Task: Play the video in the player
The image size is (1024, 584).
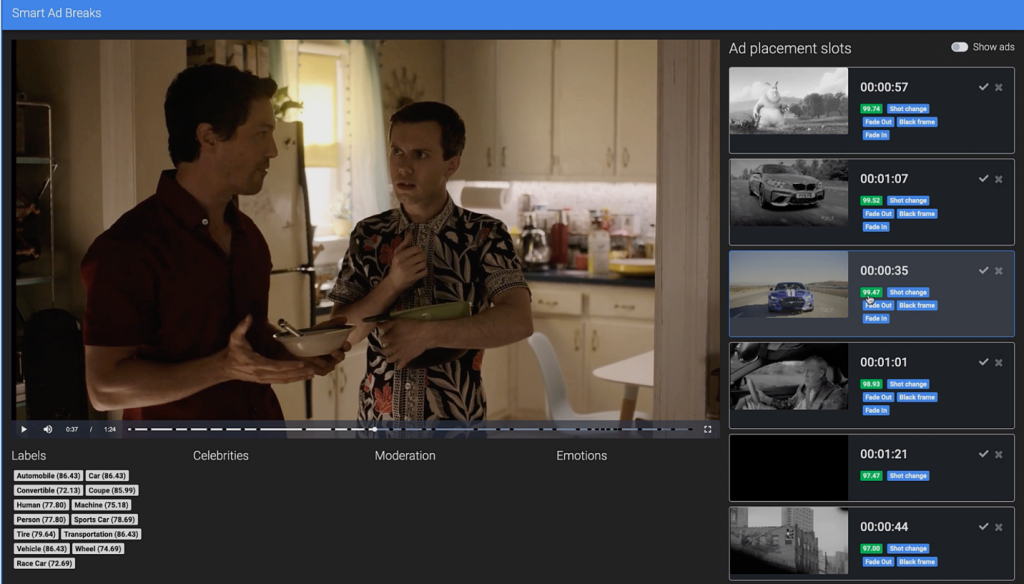Action: pos(23,428)
